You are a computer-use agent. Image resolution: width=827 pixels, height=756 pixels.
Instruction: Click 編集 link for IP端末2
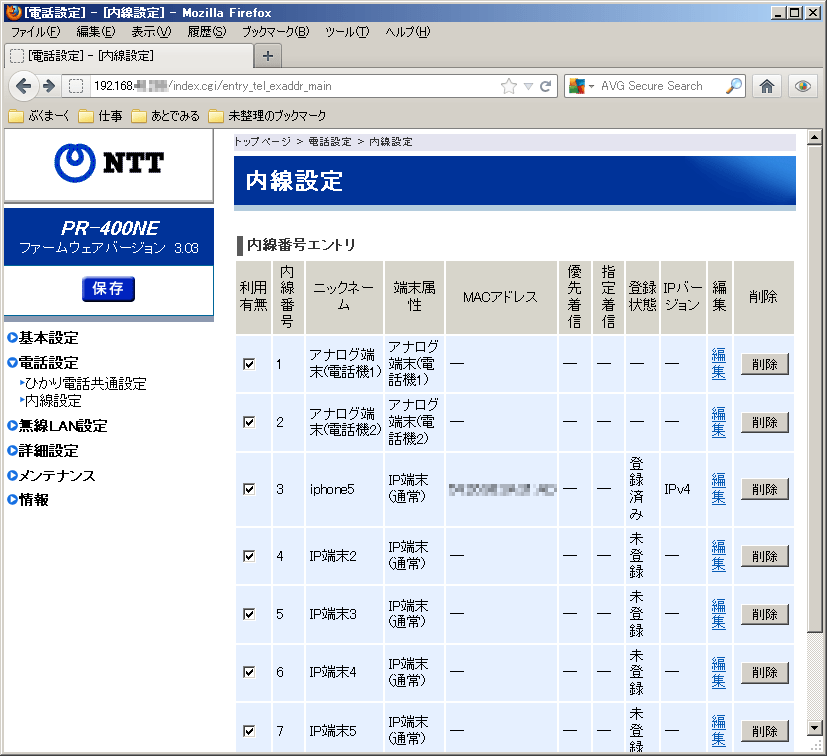718,556
